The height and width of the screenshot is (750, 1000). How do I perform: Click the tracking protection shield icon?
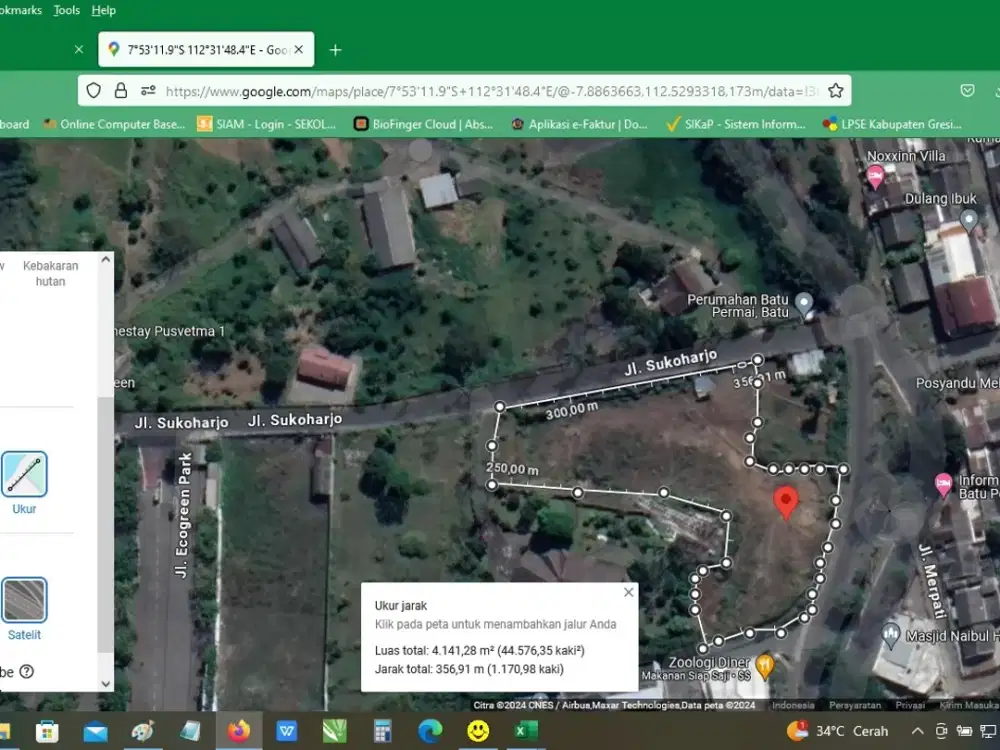(x=93, y=90)
